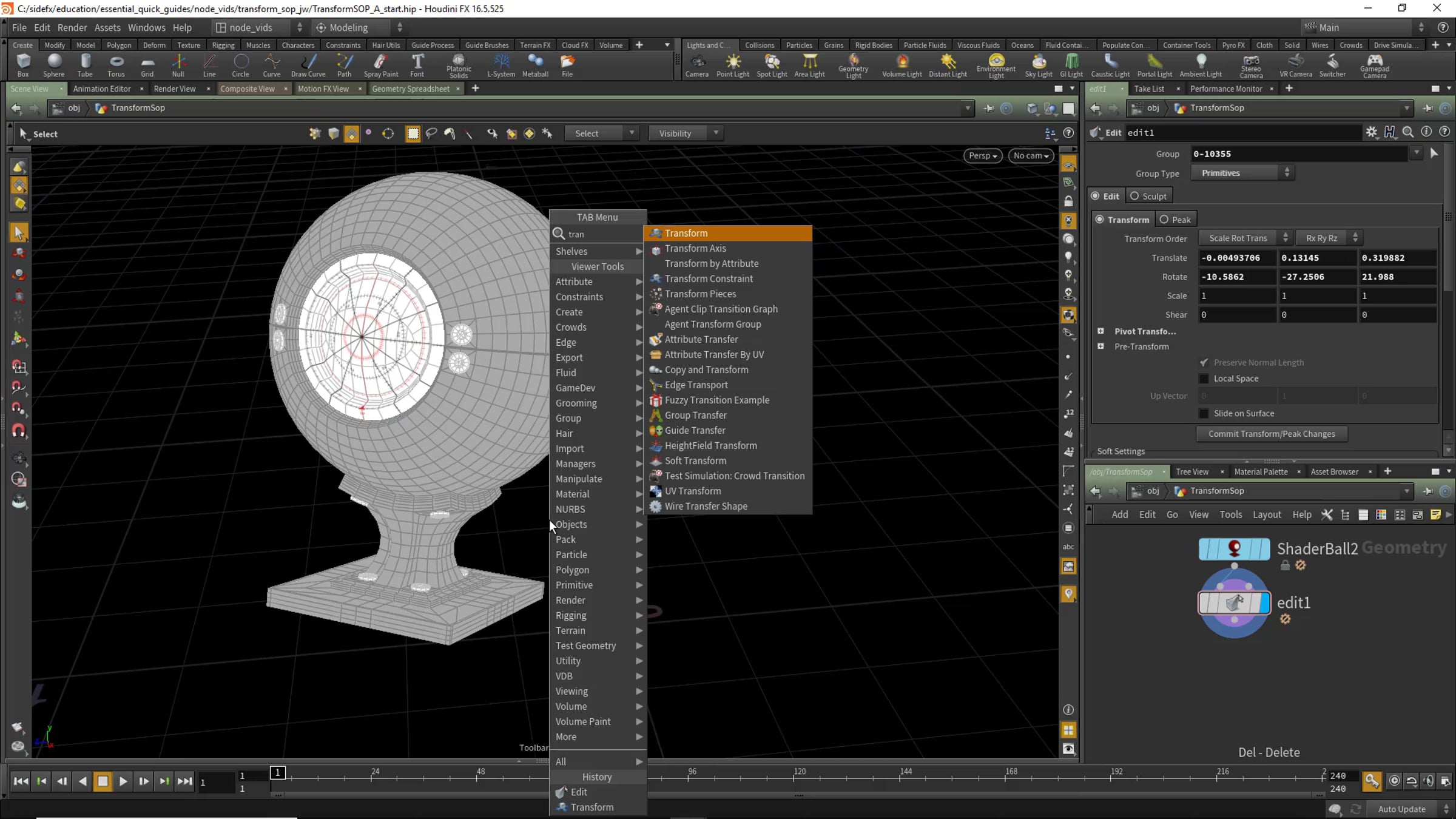Open the Visibility viewport menu
Screen dimensions: 1456x819
(685, 133)
